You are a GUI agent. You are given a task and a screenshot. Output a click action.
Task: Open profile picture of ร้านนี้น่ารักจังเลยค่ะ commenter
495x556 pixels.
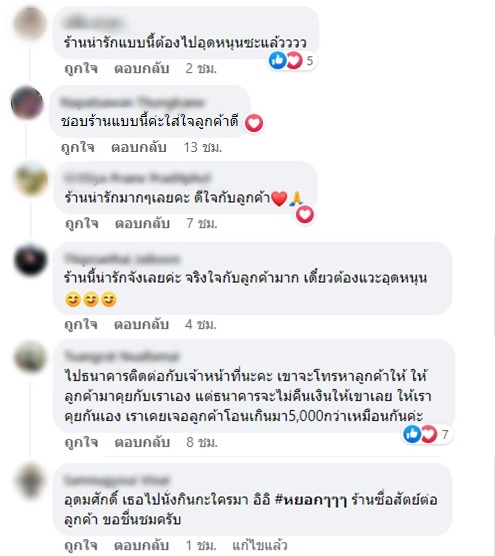tap(30, 260)
